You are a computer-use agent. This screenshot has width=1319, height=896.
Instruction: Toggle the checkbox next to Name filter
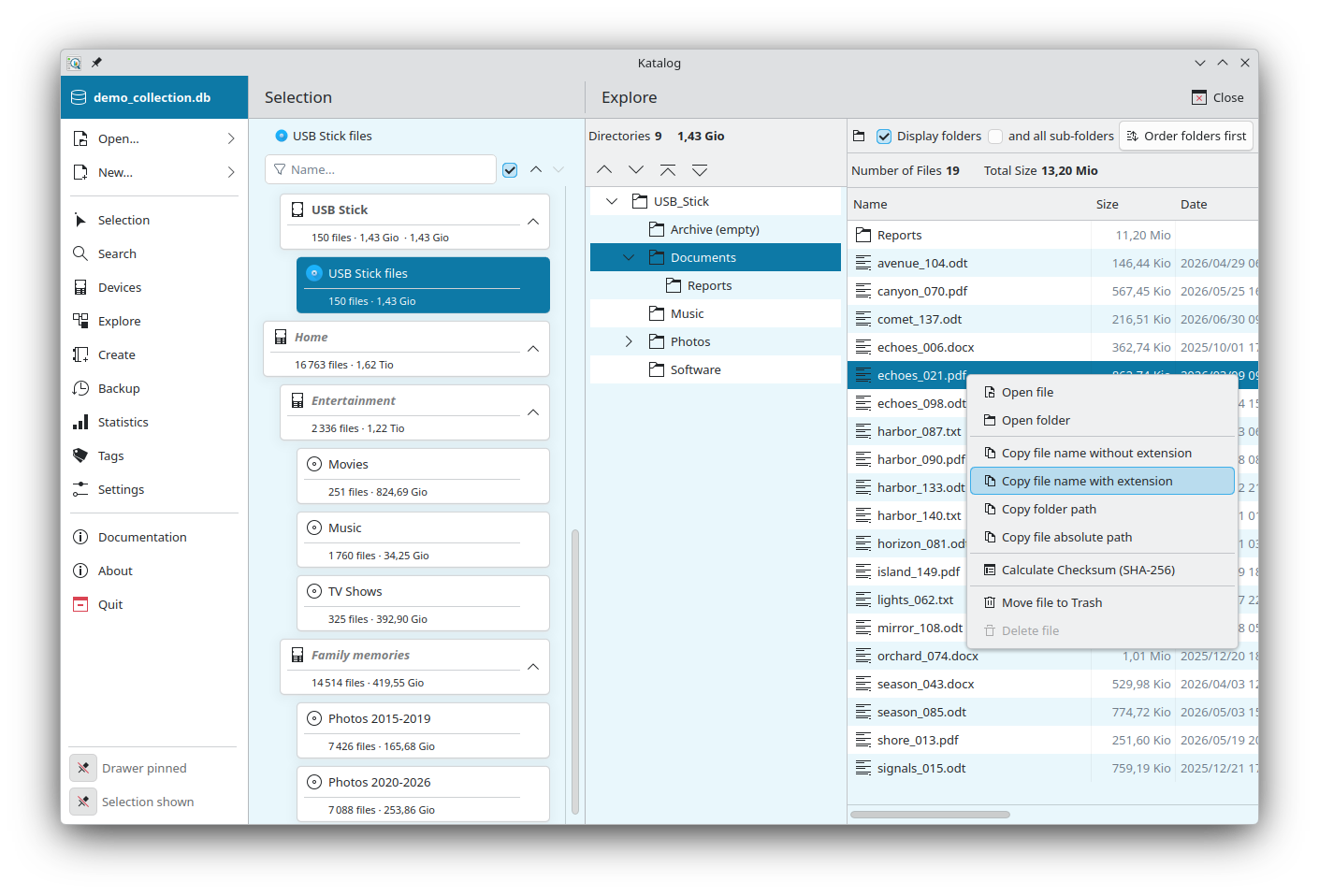[510, 170]
